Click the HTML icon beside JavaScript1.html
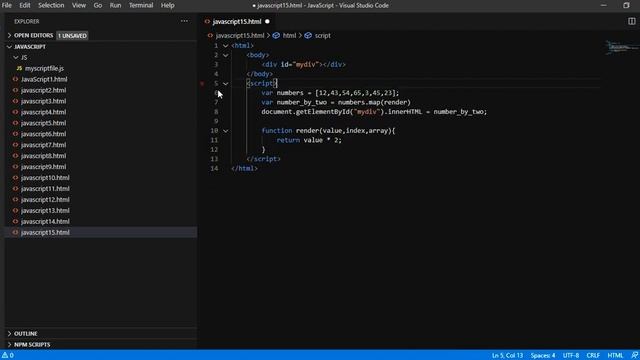The image size is (640, 360). click(16, 79)
